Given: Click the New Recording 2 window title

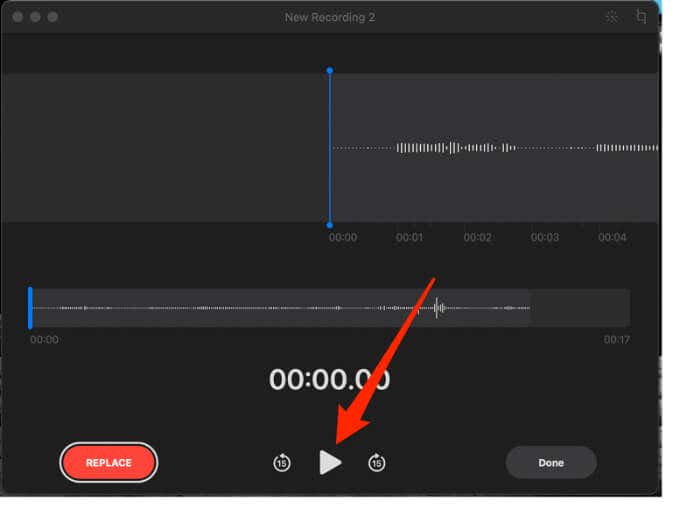Looking at the screenshot, I should 329,17.
